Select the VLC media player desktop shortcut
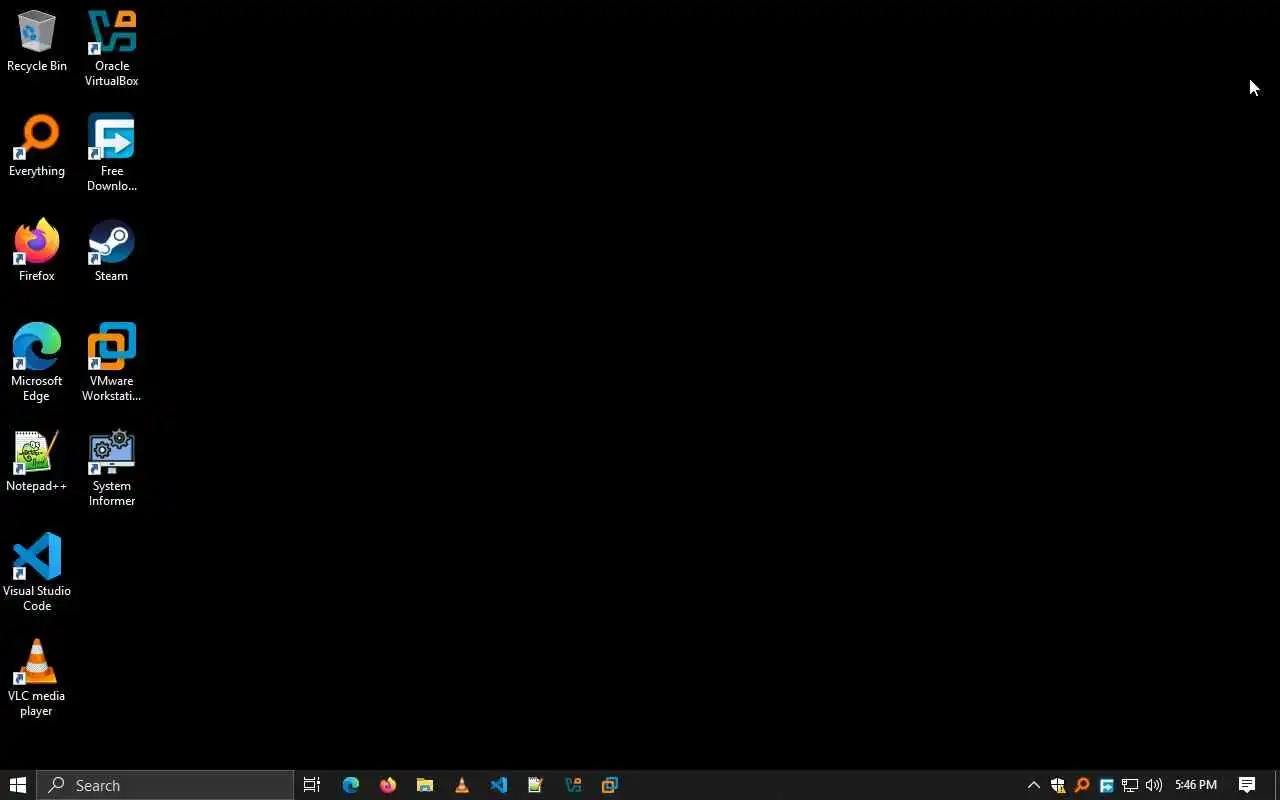This screenshot has width=1280, height=800. 37,678
